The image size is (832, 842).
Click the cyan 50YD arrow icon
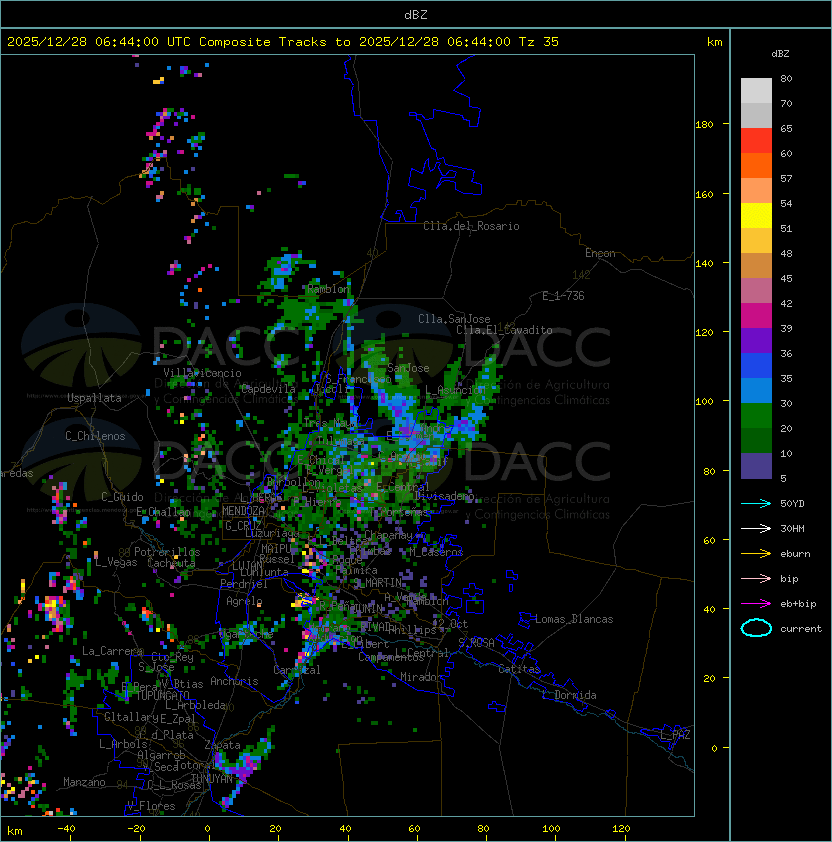click(x=756, y=503)
